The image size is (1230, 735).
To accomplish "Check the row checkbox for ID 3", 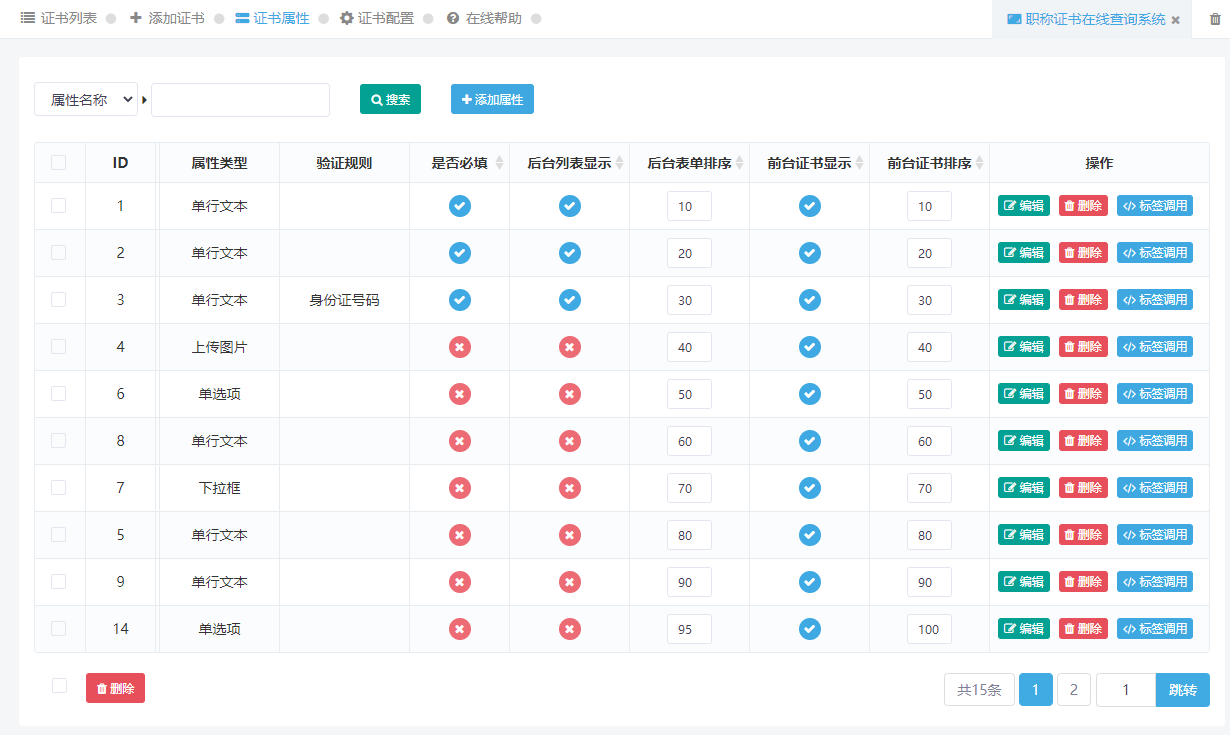I will point(59,300).
